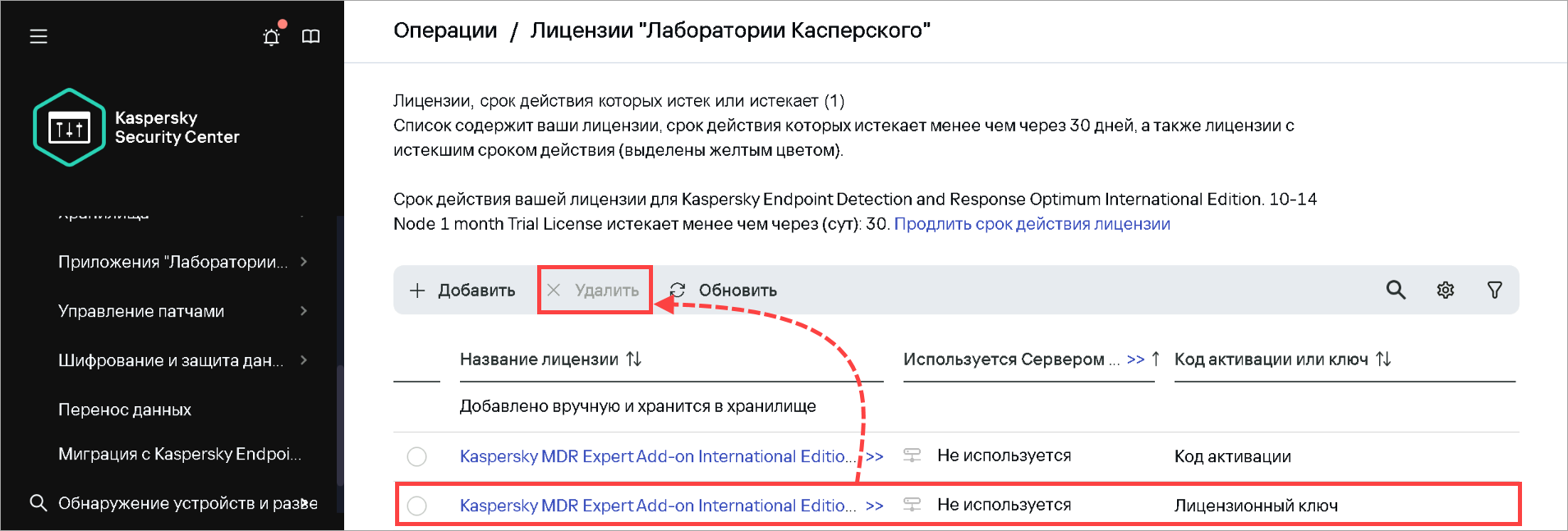Click Добавлено вручную и хранится в хранилище group row
The image size is (1568, 531).
637,406
